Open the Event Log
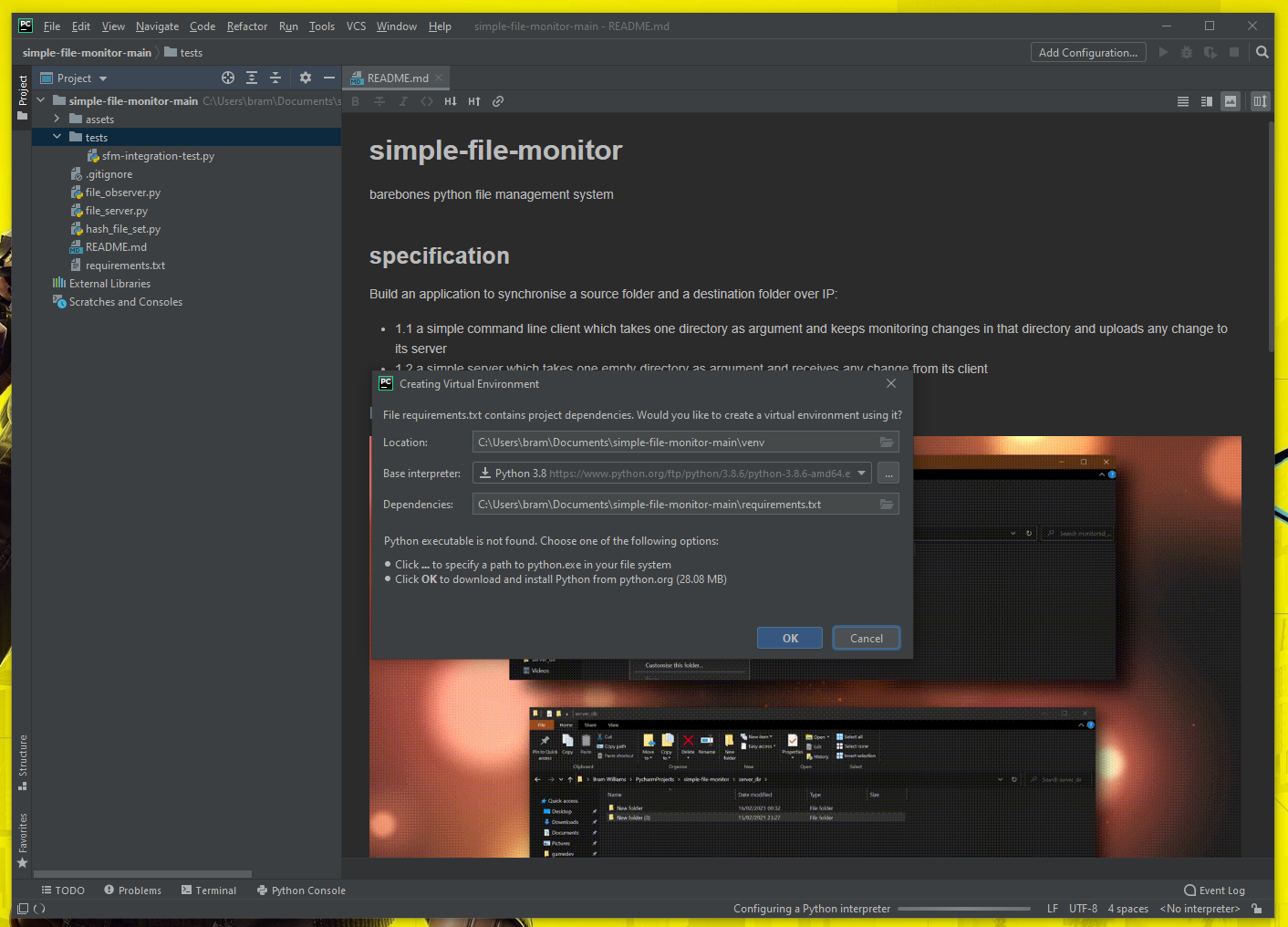The width and height of the screenshot is (1288, 927). point(1214,891)
